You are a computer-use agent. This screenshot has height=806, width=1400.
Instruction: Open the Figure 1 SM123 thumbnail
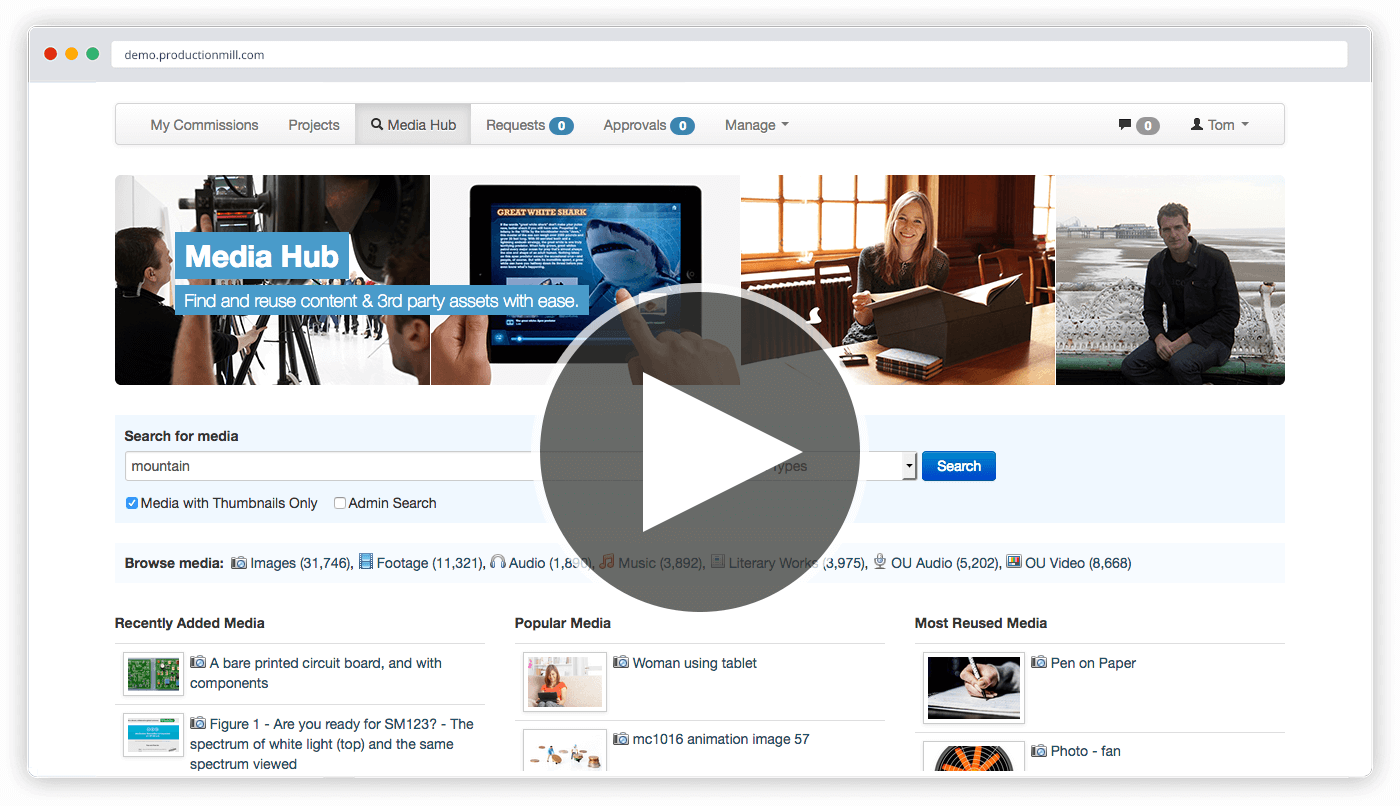(153, 734)
